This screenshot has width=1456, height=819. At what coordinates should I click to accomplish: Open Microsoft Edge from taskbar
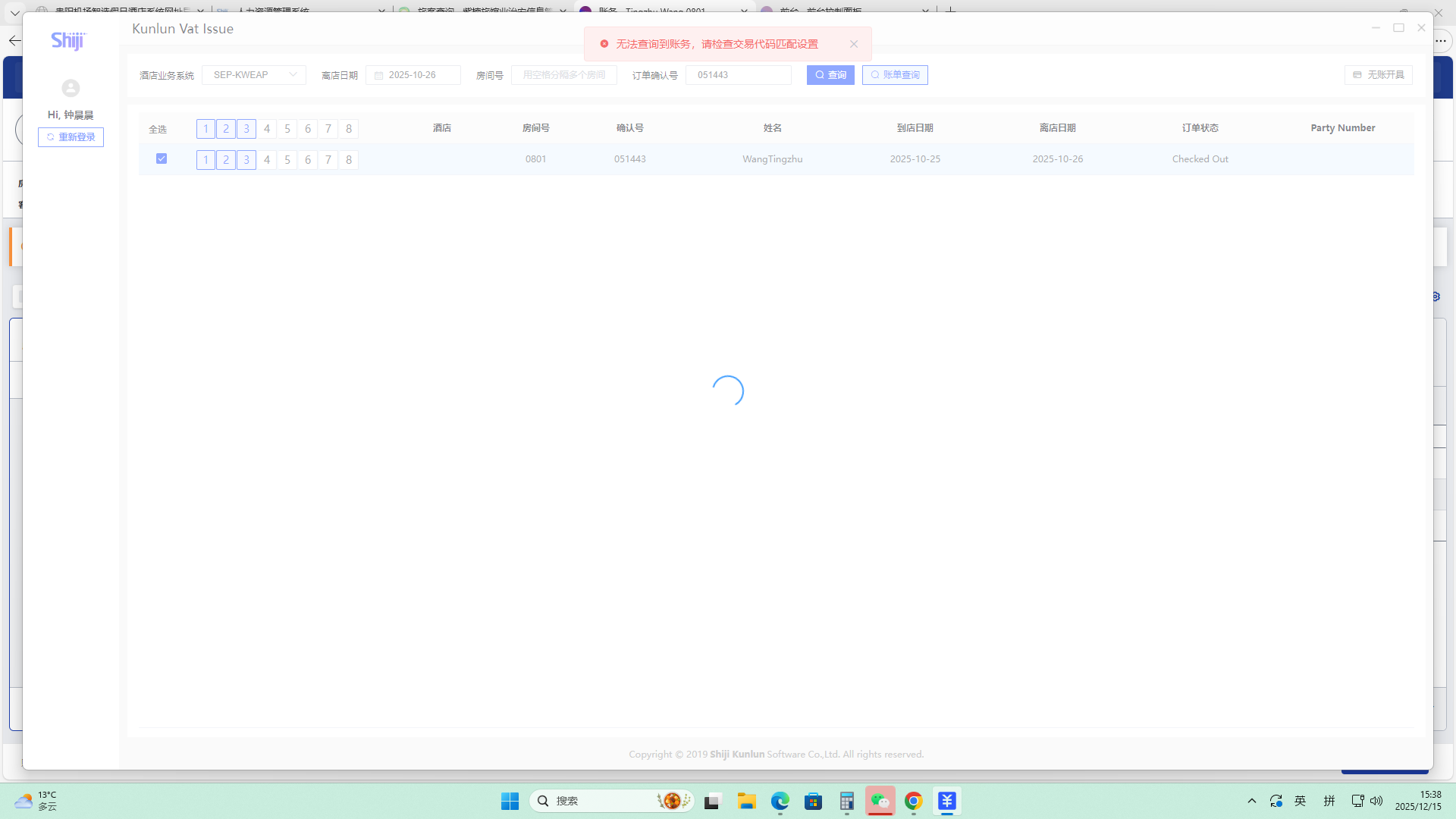[780, 801]
